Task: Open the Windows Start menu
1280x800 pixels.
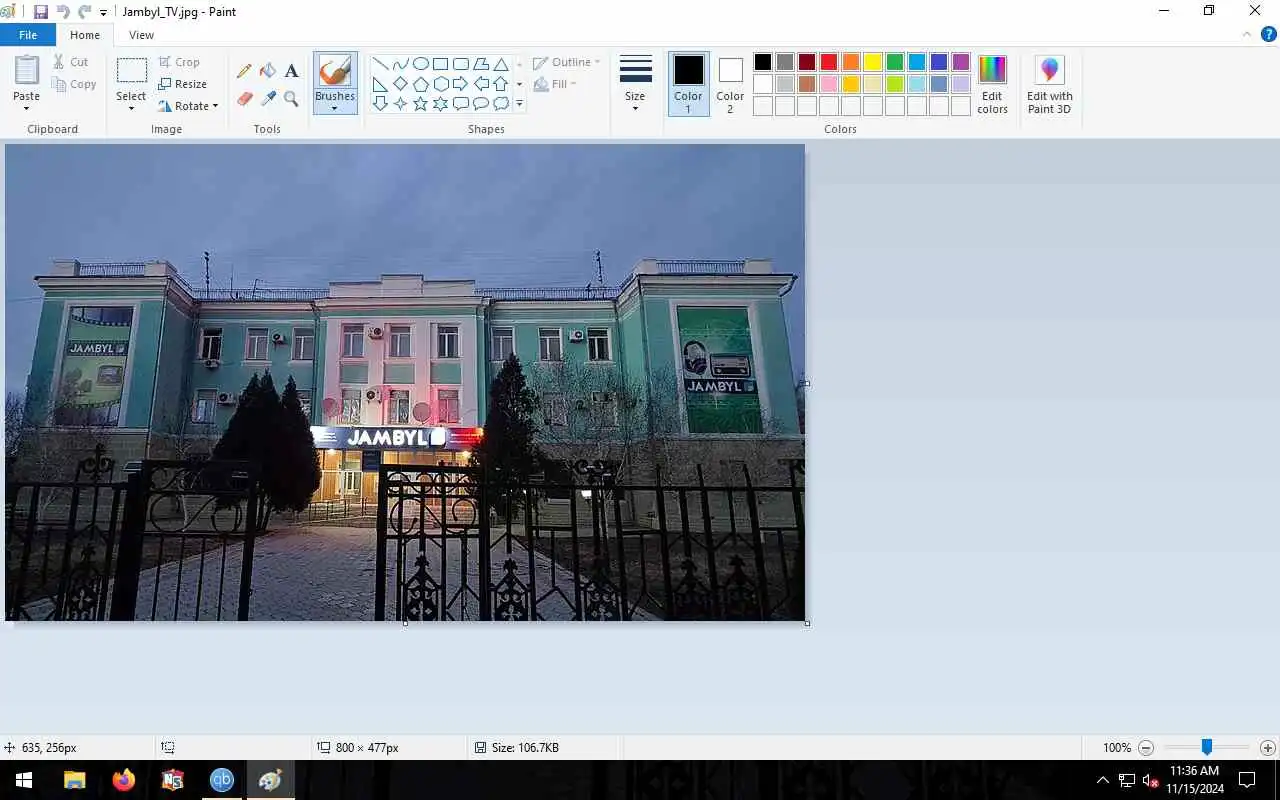Action: (24, 780)
